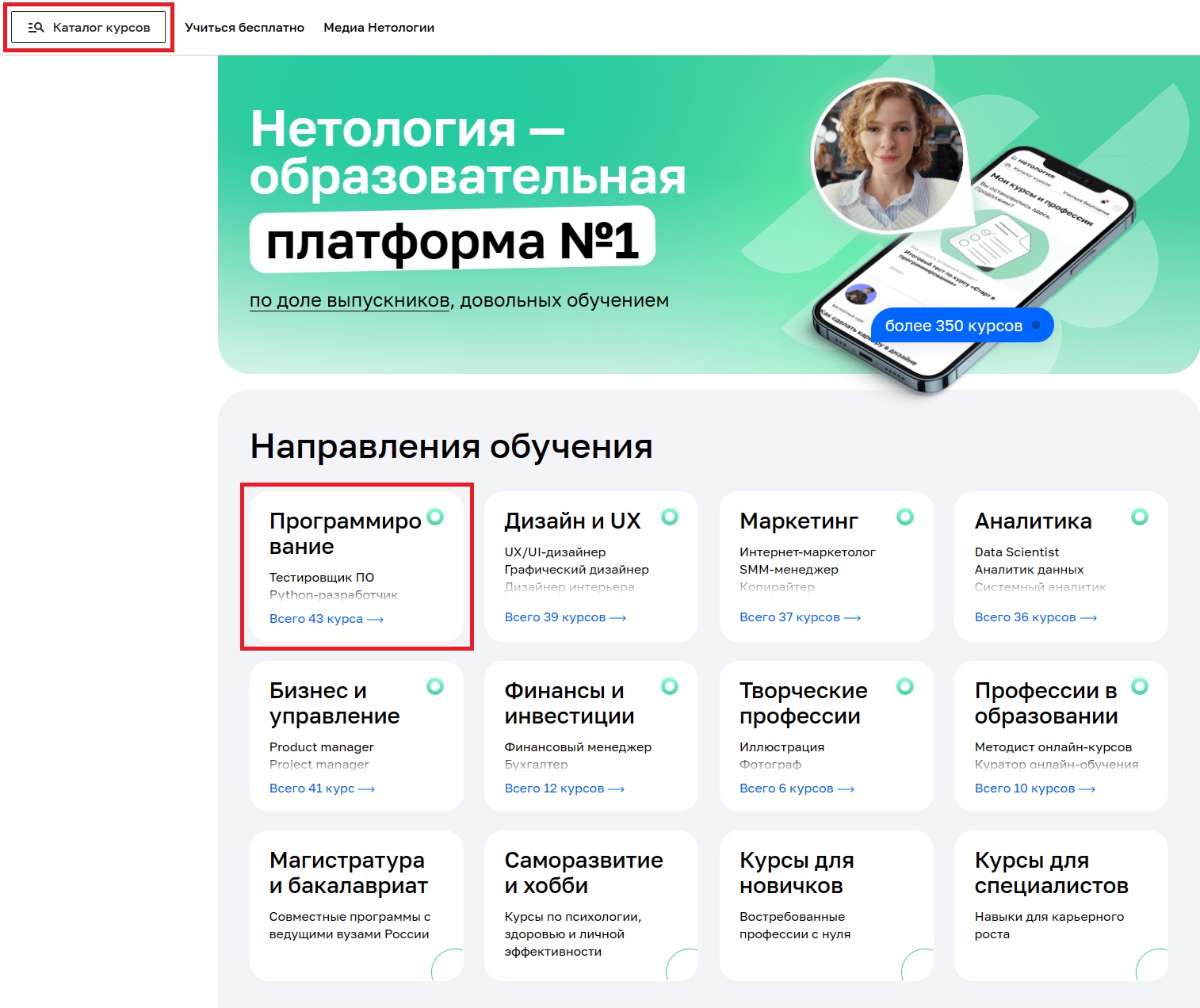Select 'SMM-менеджер' text

(789, 569)
